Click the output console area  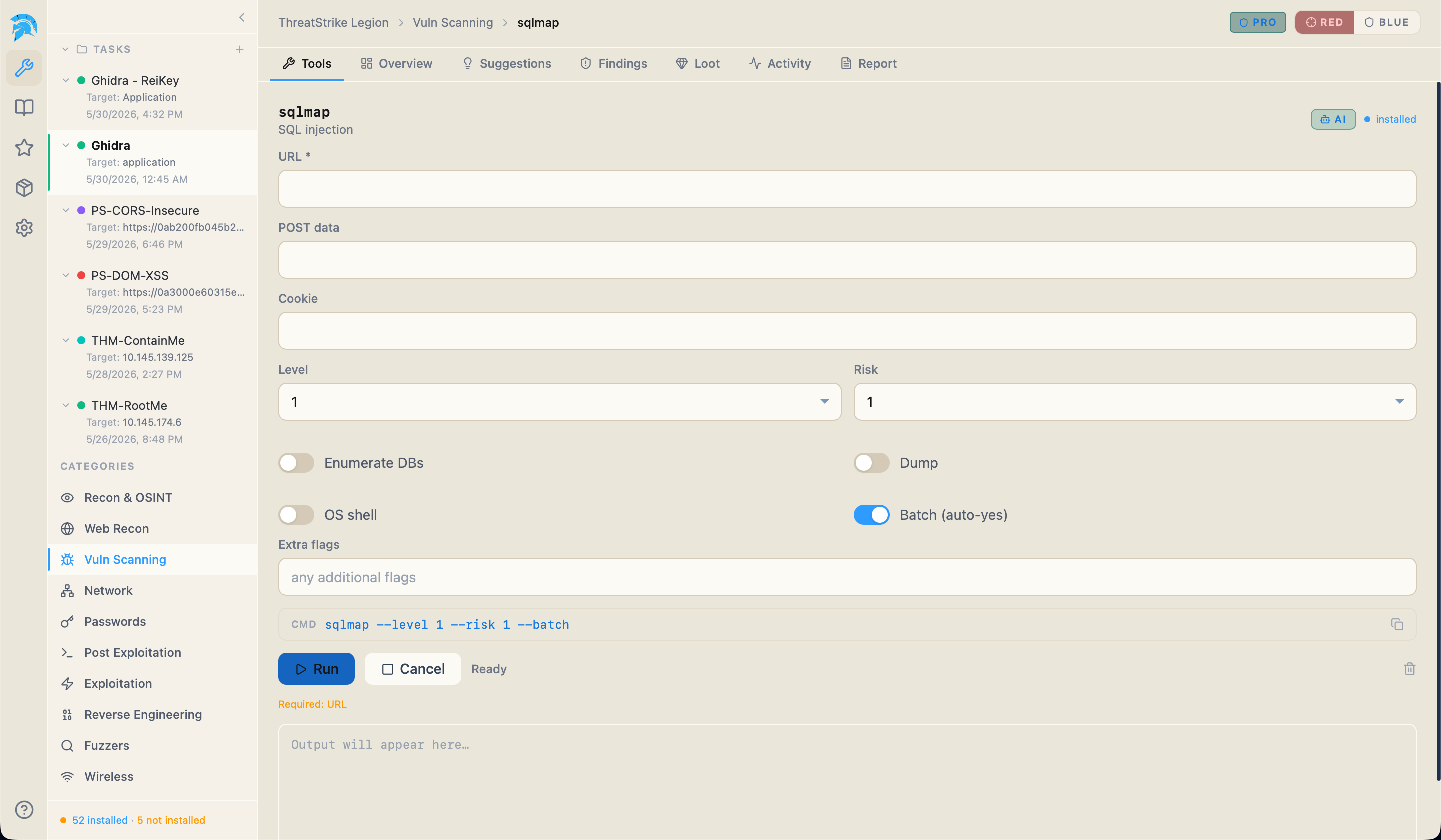pyautogui.click(x=847, y=781)
